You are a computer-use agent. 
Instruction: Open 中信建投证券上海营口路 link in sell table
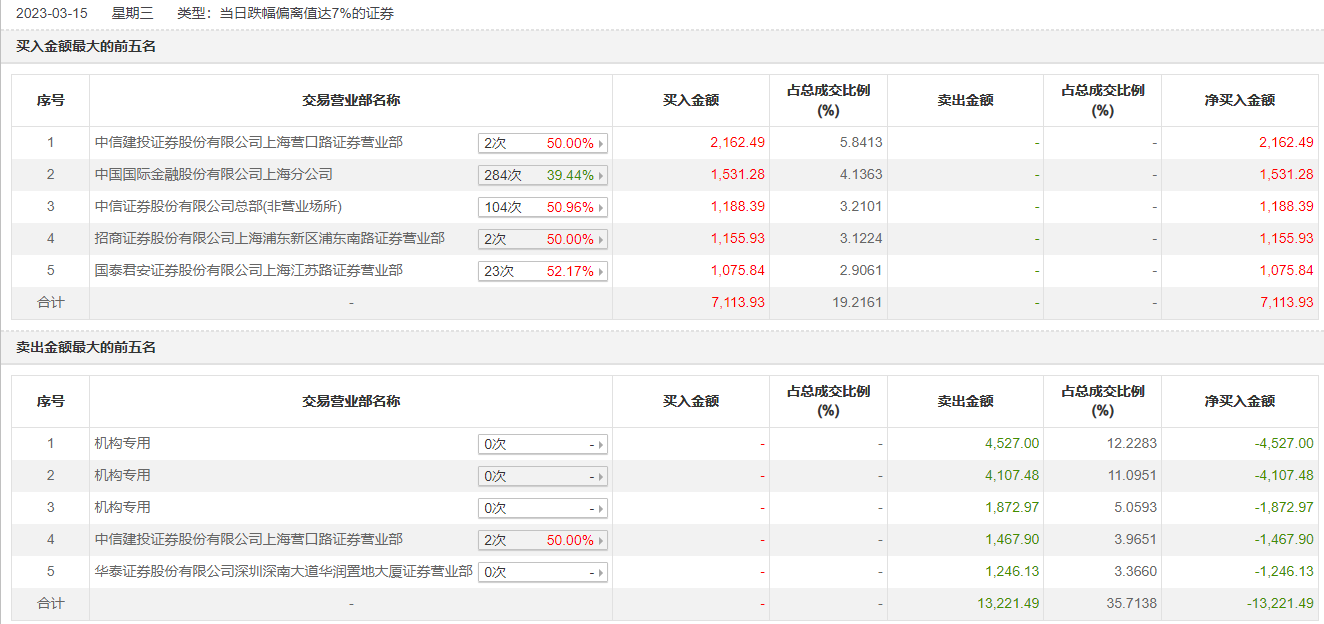(249, 540)
